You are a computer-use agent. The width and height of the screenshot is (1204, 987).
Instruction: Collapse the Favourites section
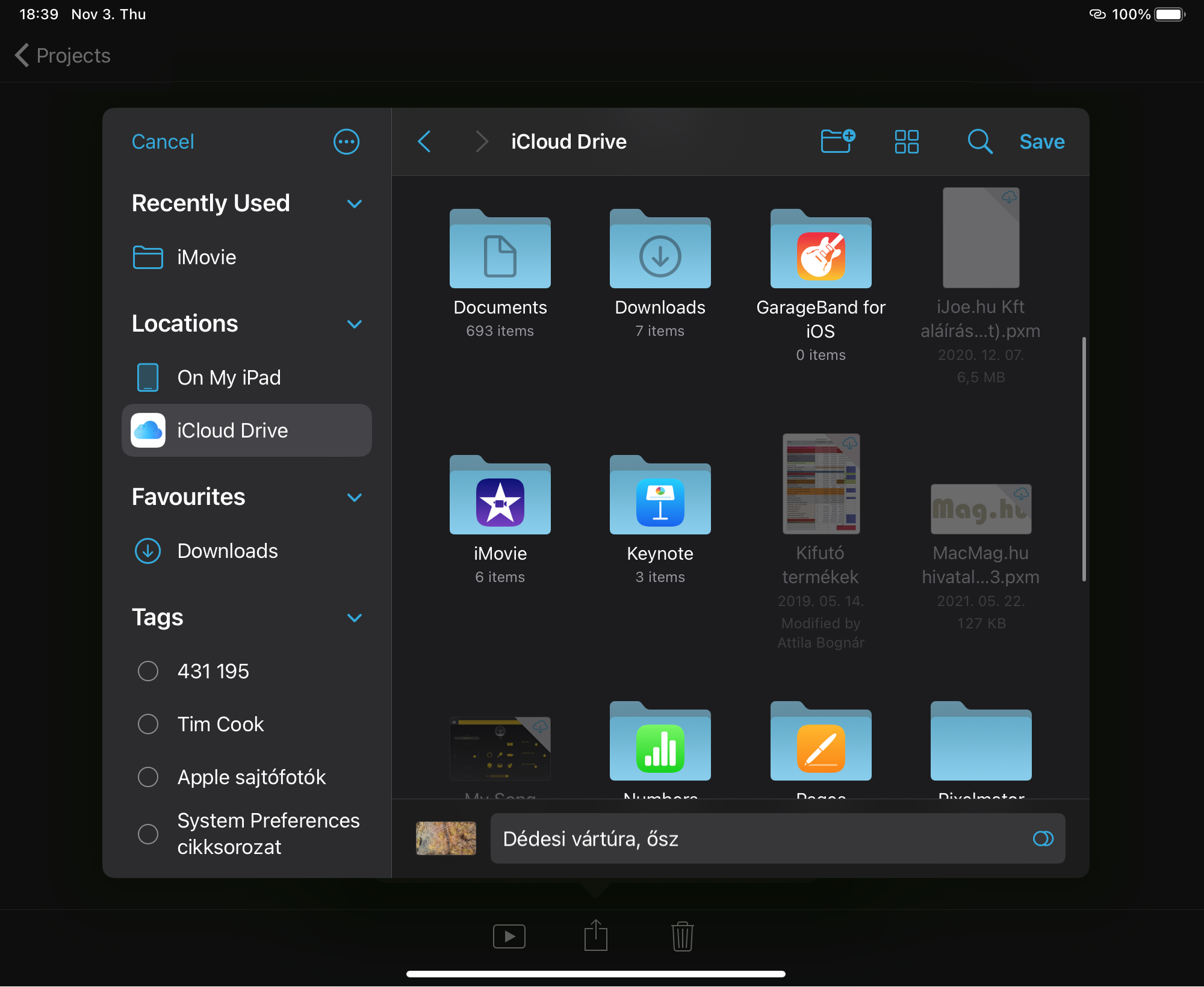(355, 498)
